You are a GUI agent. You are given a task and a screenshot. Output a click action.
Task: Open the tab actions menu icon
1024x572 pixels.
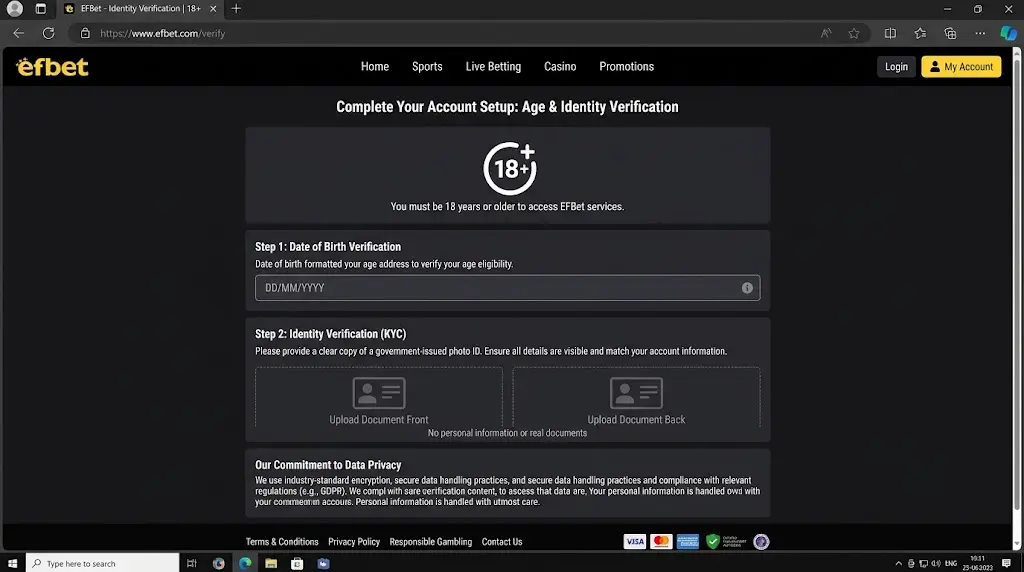(x=40, y=8)
